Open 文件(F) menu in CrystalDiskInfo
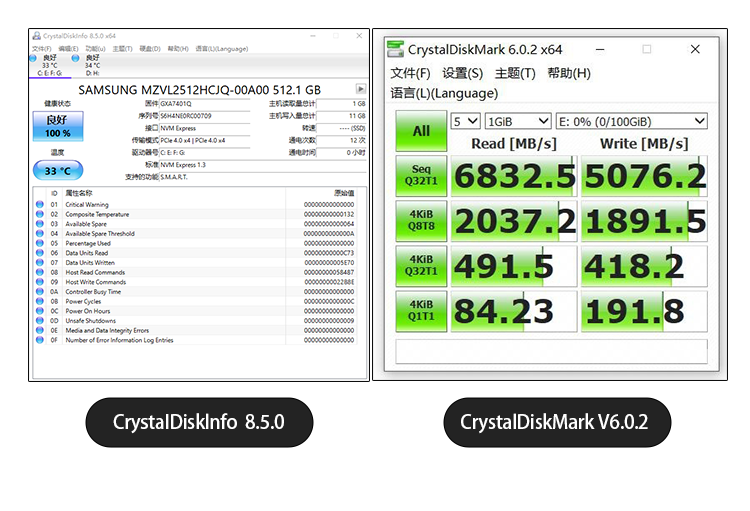This screenshot has width=750, height=511. [42, 49]
